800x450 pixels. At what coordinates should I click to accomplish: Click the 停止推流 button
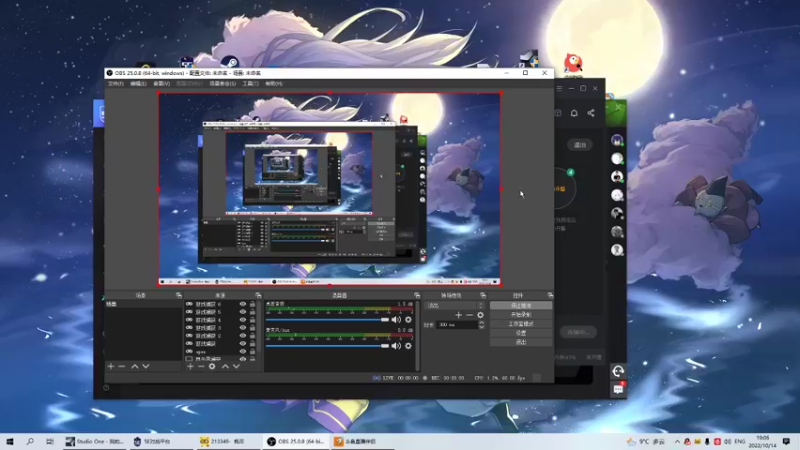click(521, 306)
